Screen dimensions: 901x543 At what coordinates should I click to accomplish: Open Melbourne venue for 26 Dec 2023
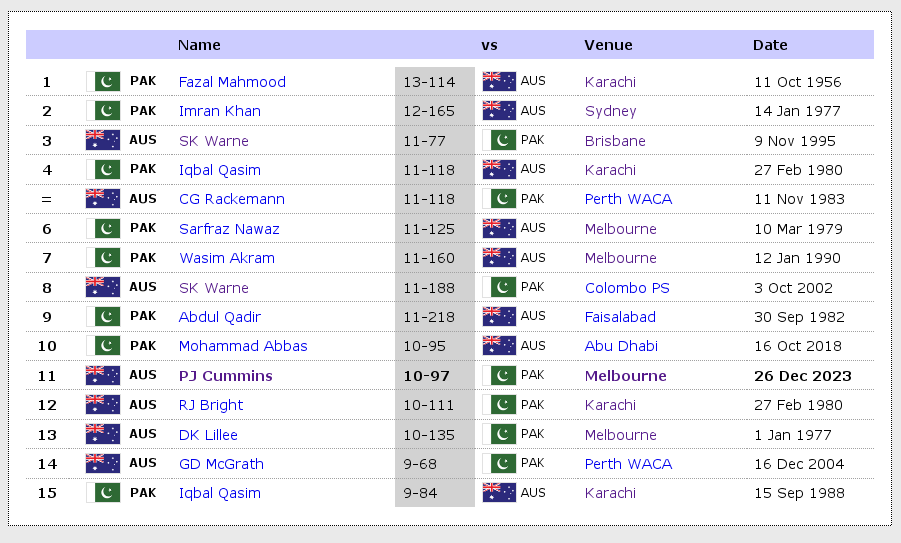click(625, 376)
